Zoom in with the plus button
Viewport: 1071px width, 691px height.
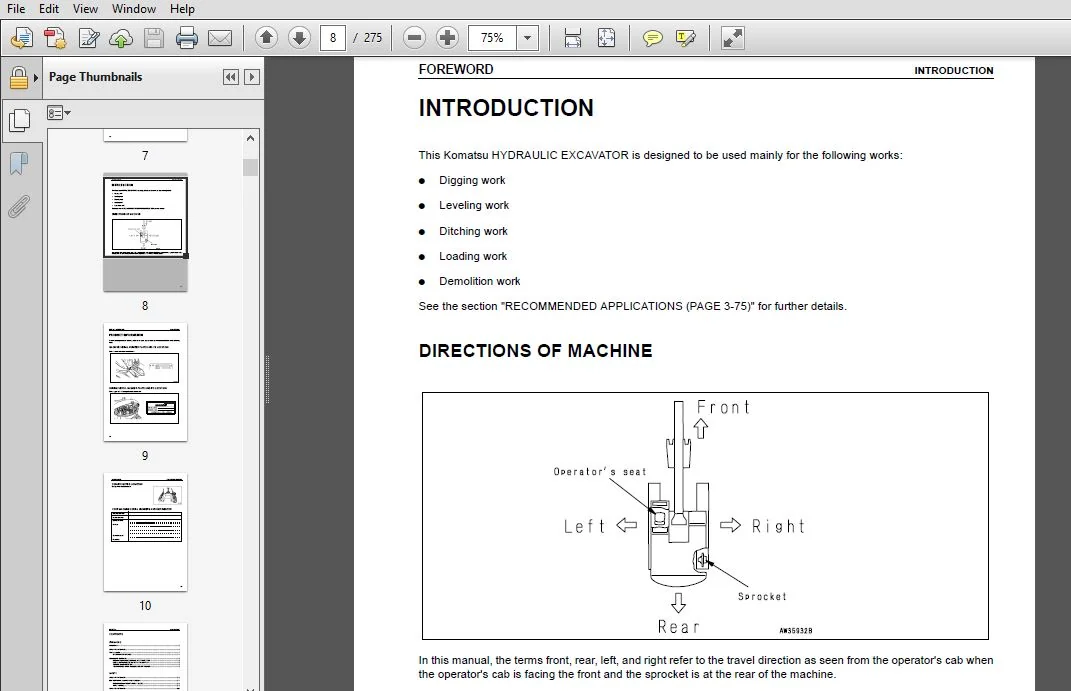[x=447, y=38]
